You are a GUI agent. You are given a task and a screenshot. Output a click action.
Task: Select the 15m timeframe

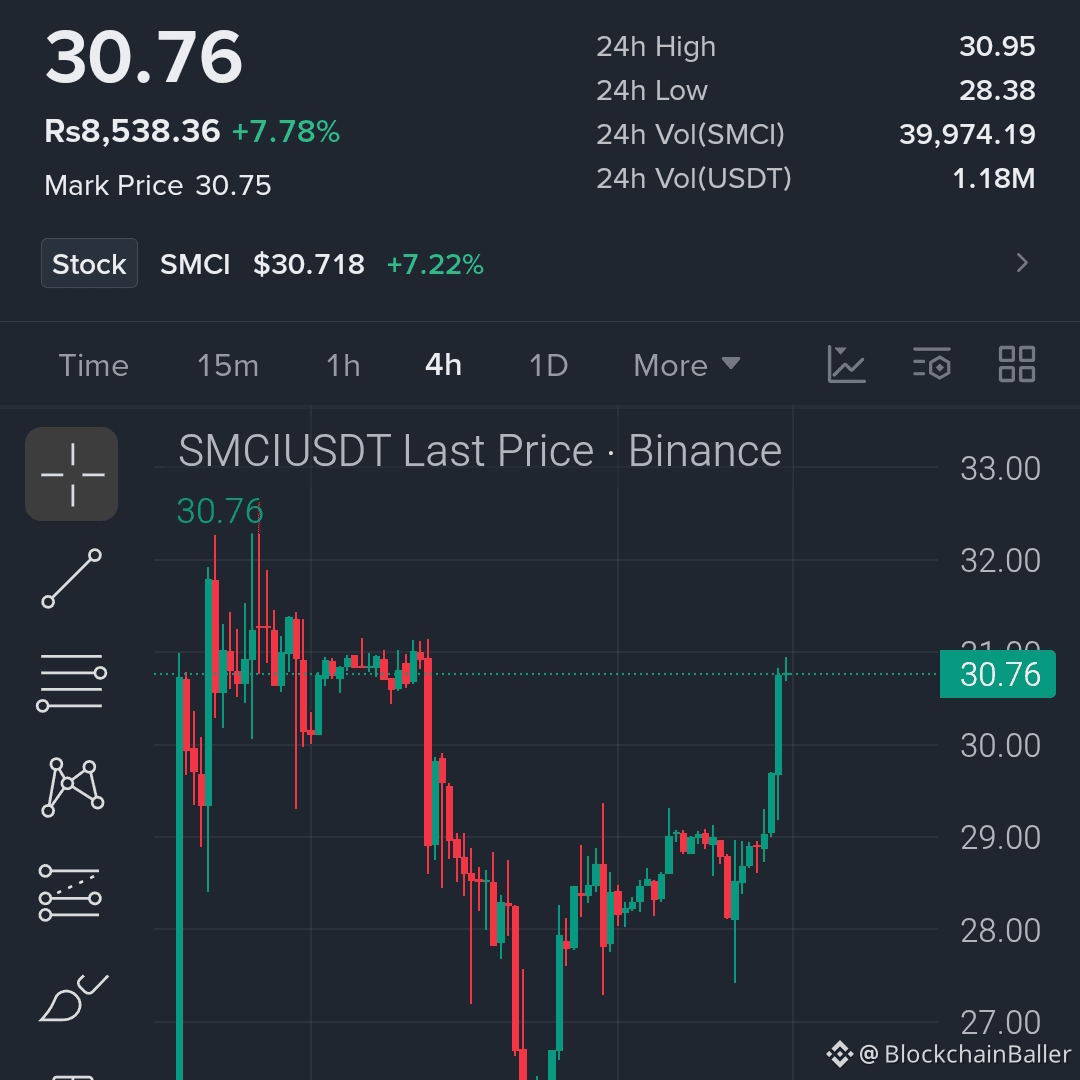(228, 365)
